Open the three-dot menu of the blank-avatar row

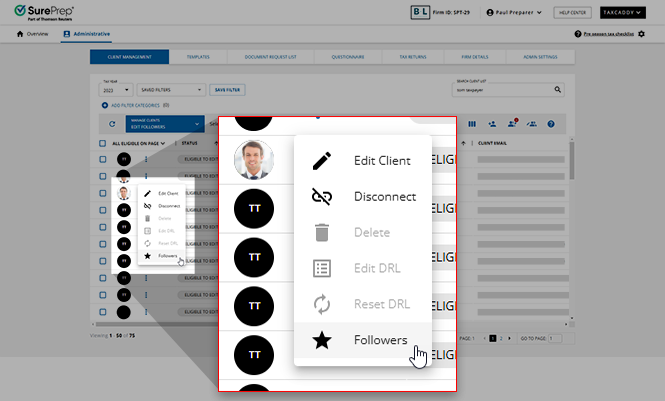(146, 312)
